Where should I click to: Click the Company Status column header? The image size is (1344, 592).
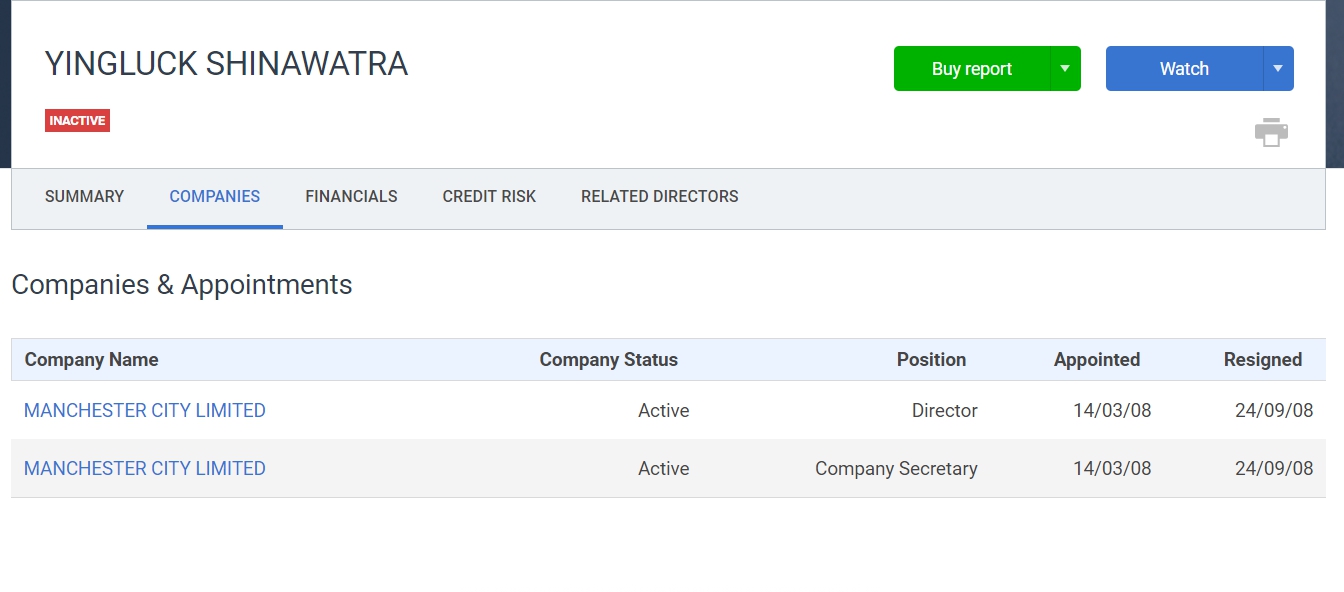coord(608,360)
